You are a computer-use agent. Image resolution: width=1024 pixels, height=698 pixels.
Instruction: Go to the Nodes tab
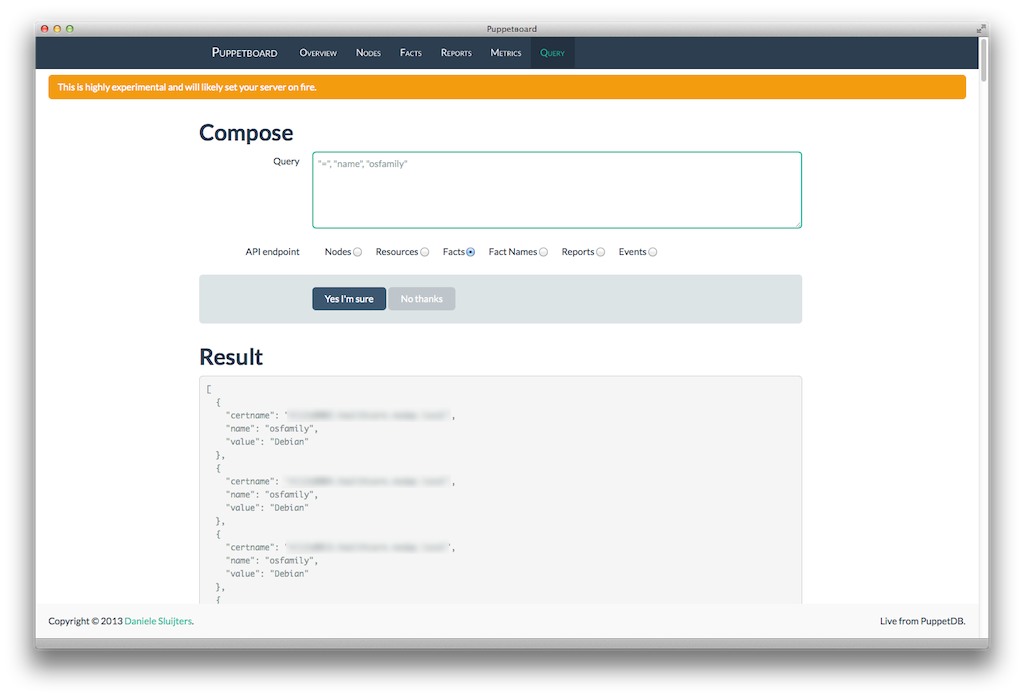click(368, 53)
